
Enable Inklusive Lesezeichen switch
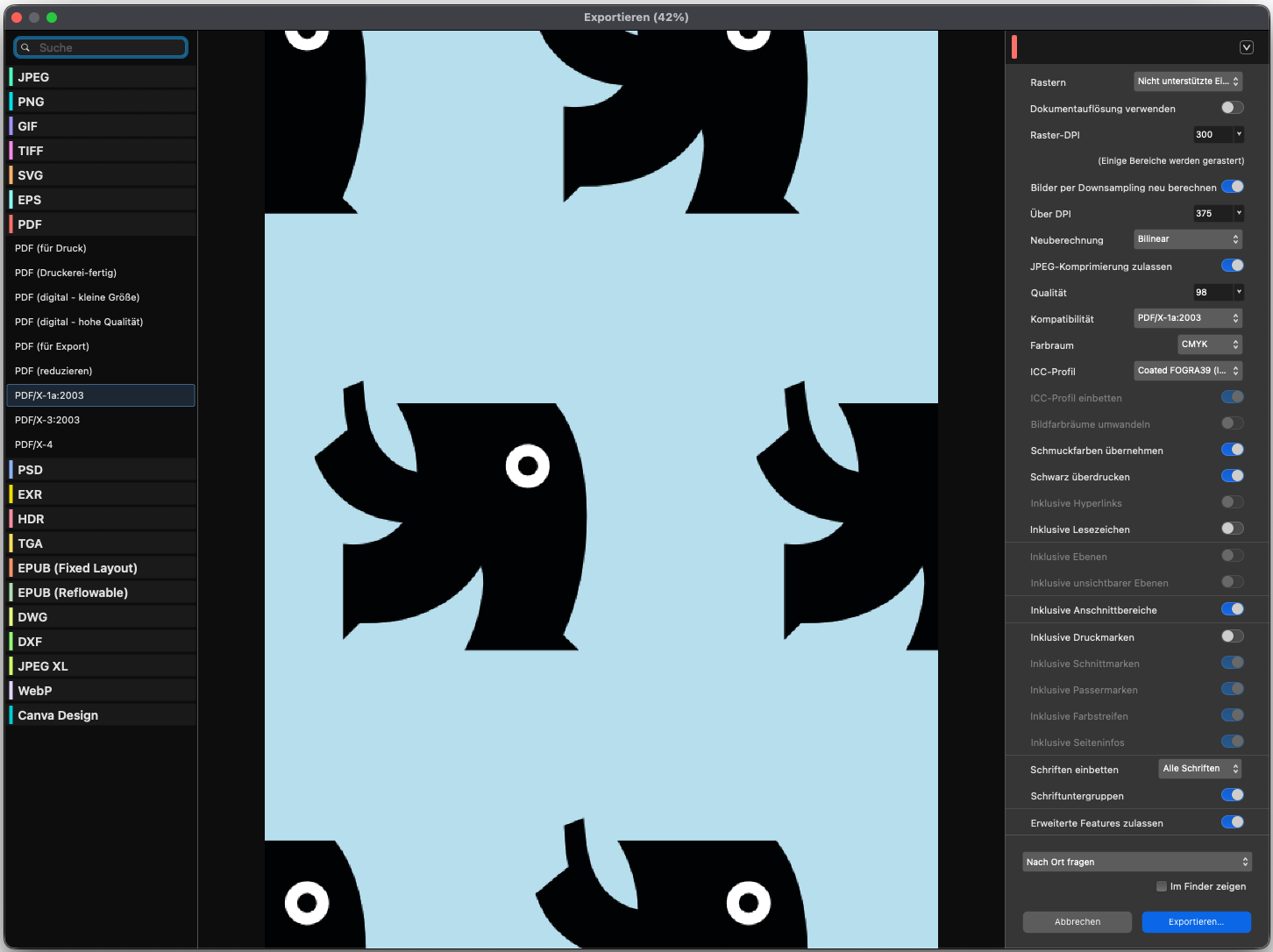tap(1233, 529)
